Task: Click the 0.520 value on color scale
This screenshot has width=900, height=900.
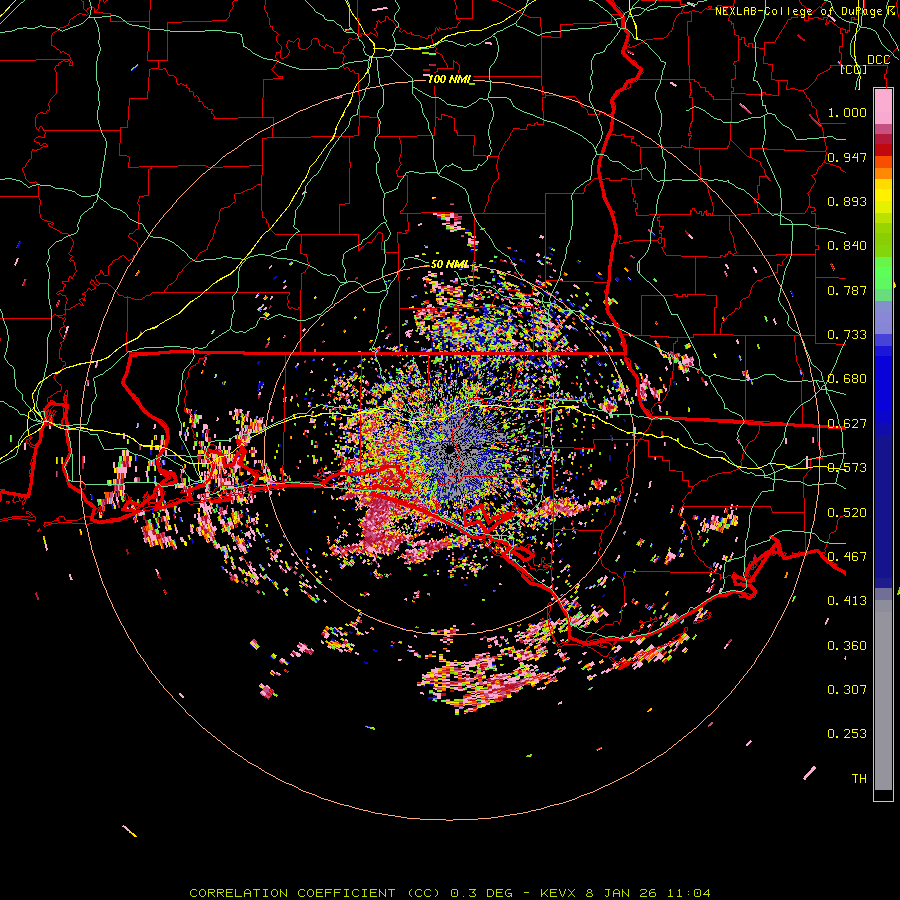Action: tap(847, 513)
